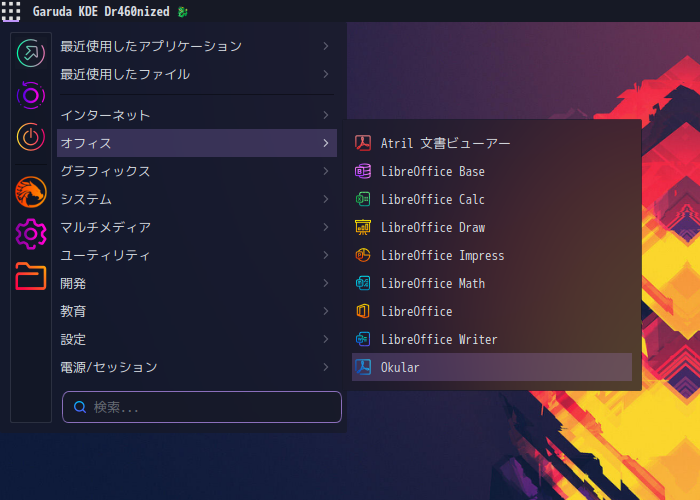Screen dimensions: 700x500
Task: Launch LibreOffice Writer
Action: point(492,339)
